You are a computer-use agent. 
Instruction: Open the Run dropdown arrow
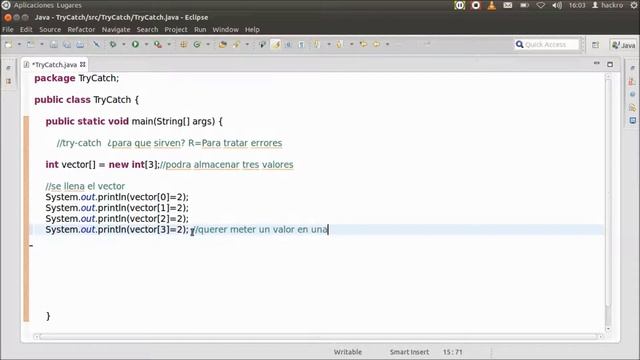coord(146,44)
